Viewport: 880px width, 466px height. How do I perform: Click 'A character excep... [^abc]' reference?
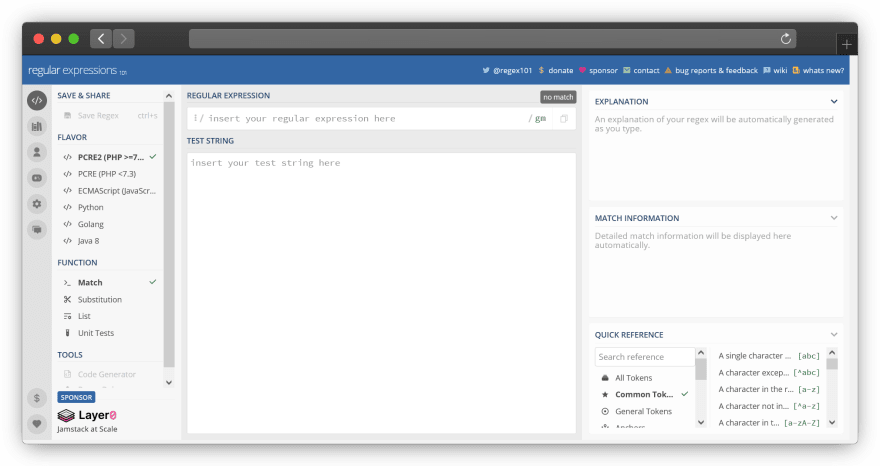tap(768, 372)
